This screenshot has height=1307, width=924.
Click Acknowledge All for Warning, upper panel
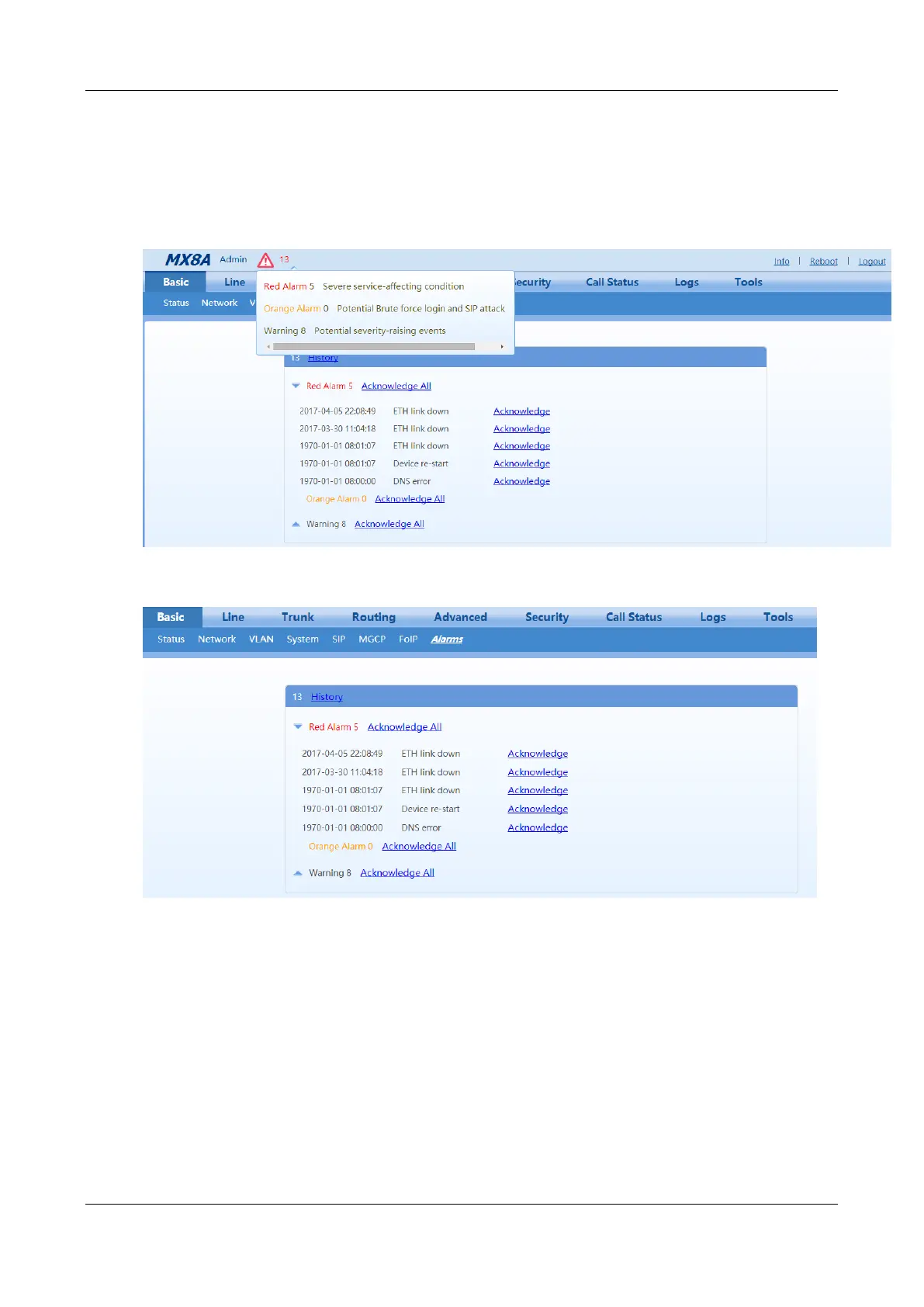[x=389, y=524]
